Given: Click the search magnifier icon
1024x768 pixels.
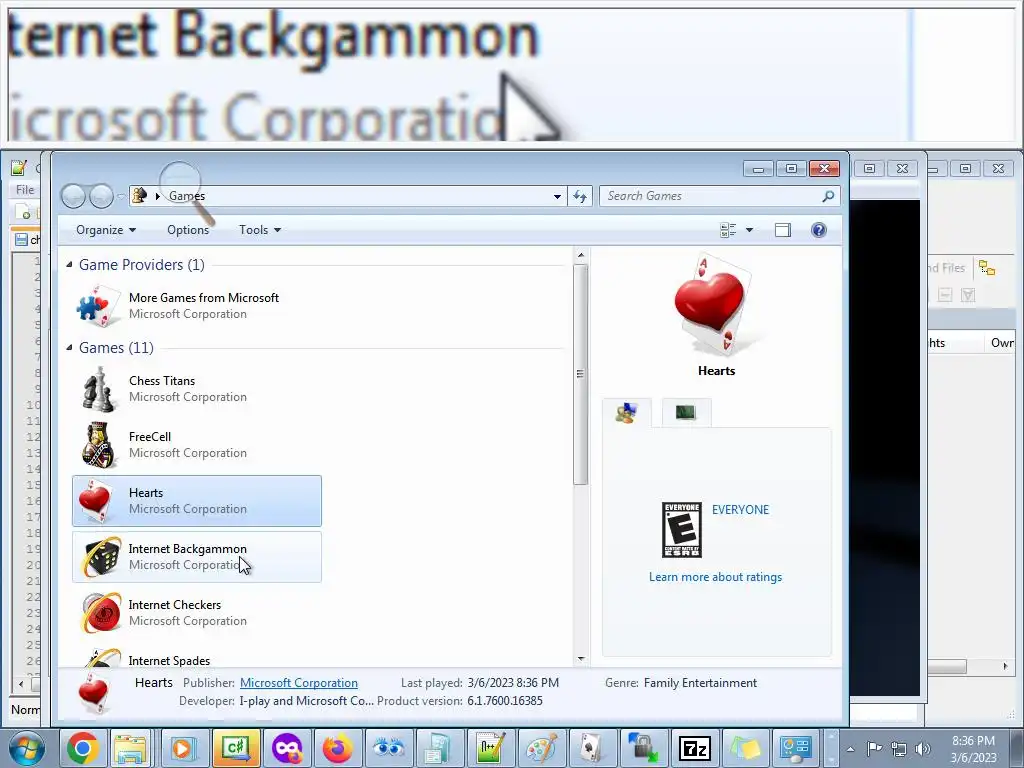Looking at the screenshot, I should tap(828, 196).
